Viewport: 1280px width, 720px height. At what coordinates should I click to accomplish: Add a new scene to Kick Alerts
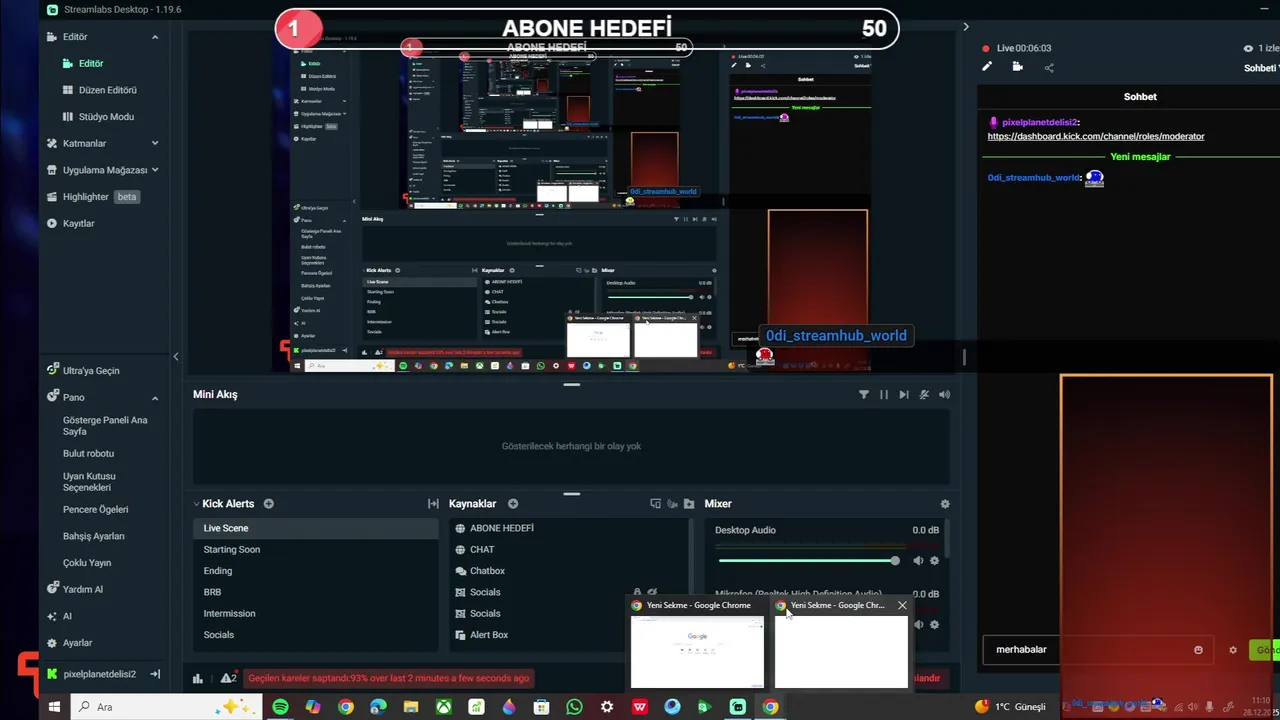[268, 504]
